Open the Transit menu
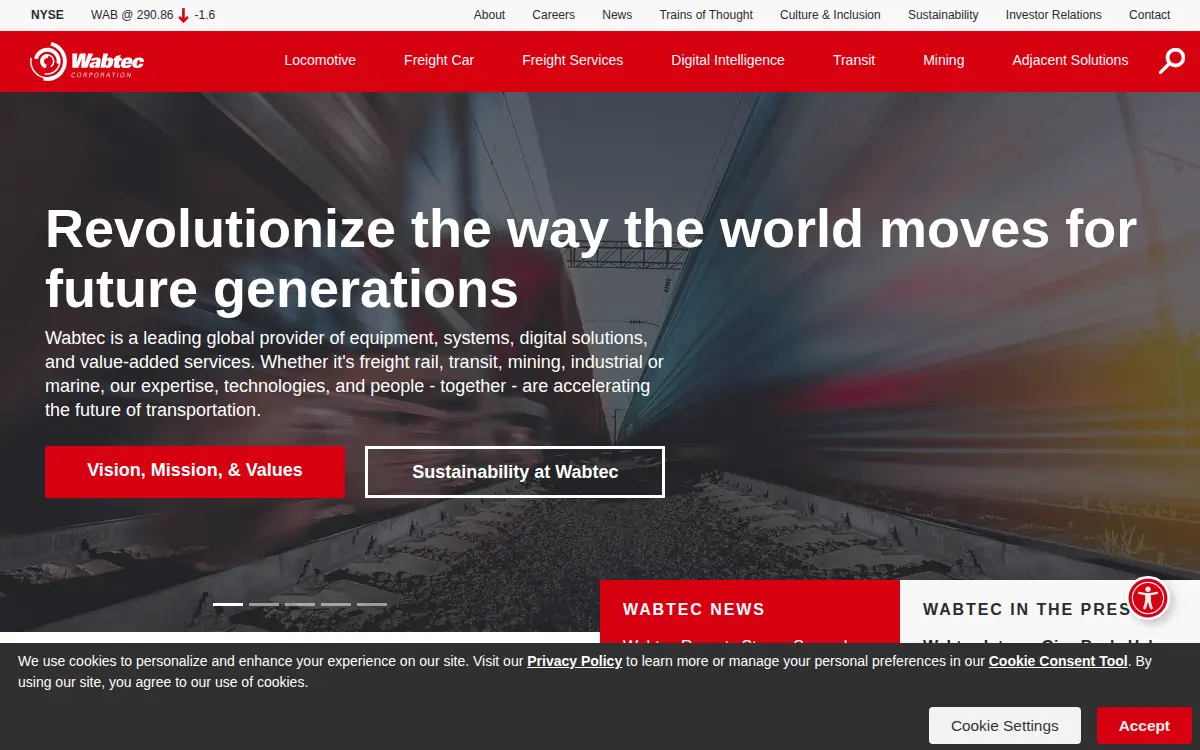 tap(854, 60)
